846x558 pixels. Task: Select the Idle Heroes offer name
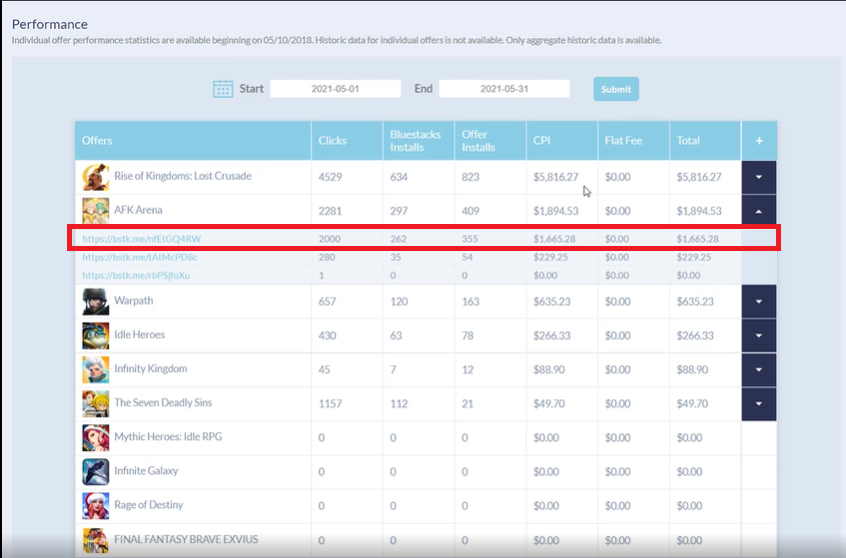click(x=139, y=335)
